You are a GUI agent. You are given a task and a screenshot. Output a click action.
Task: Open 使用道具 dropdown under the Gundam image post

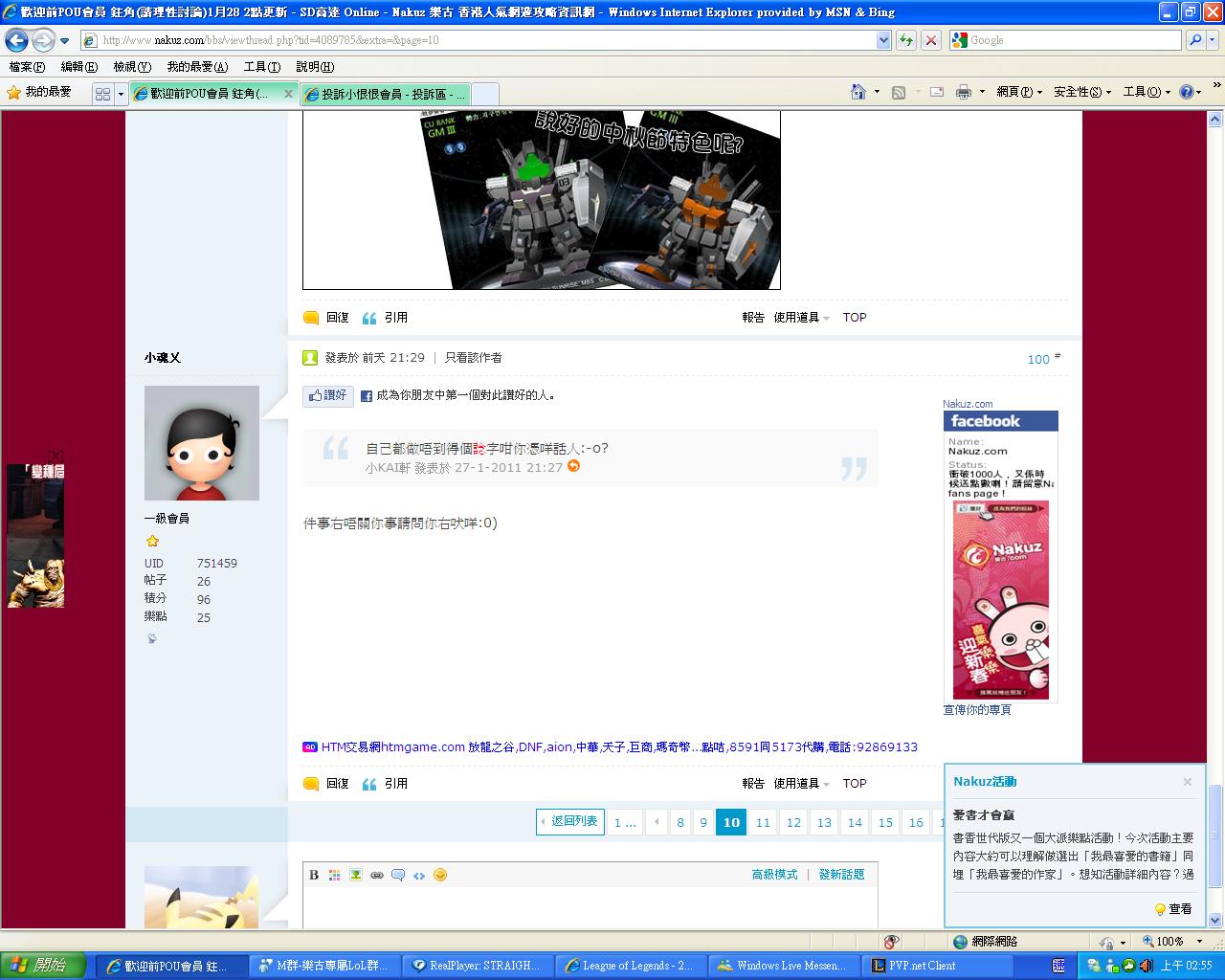(x=801, y=318)
